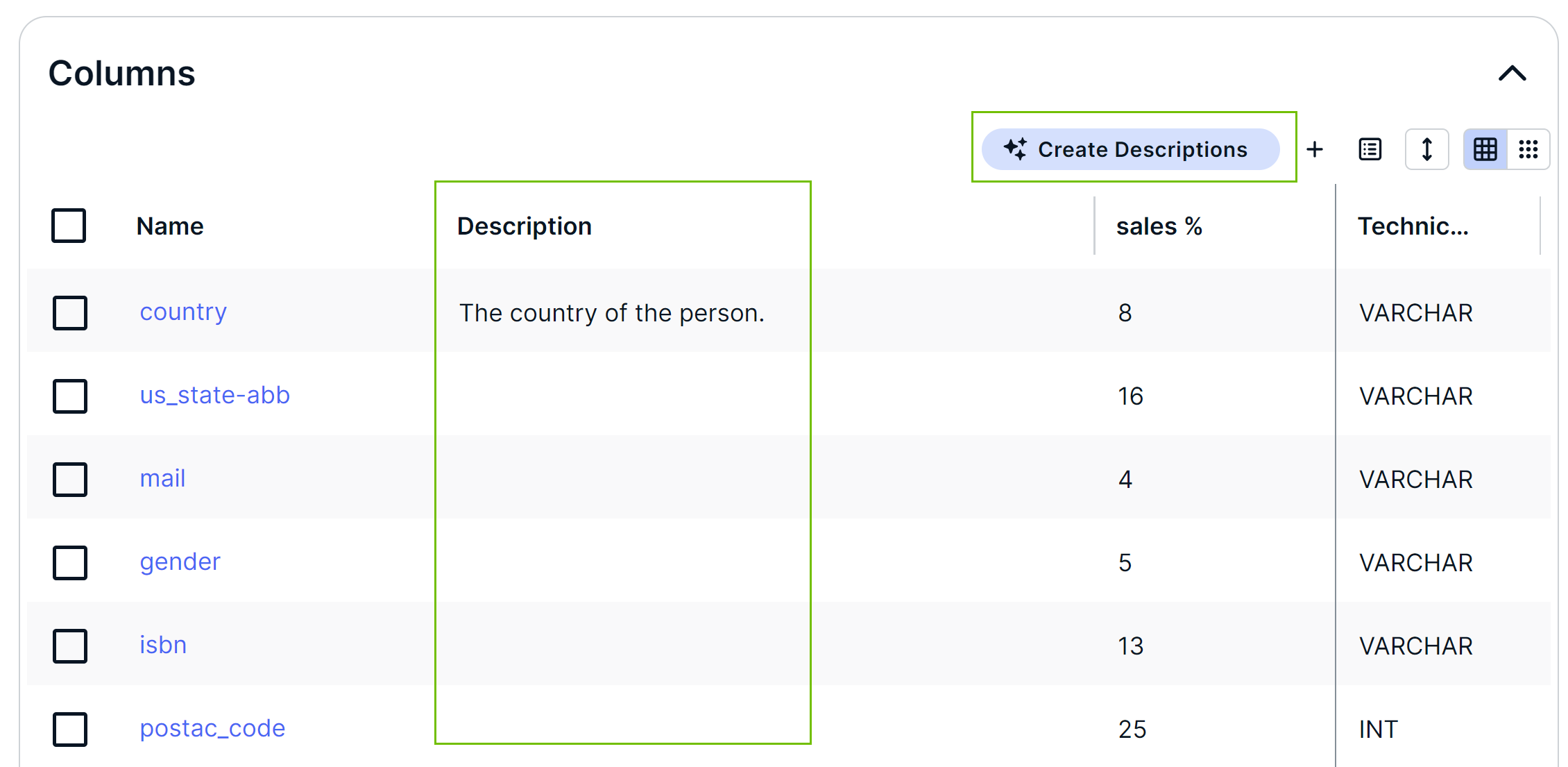The width and height of the screenshot is (1568, 767).
Task: Open the list view settings icon
Action: 1370,149
